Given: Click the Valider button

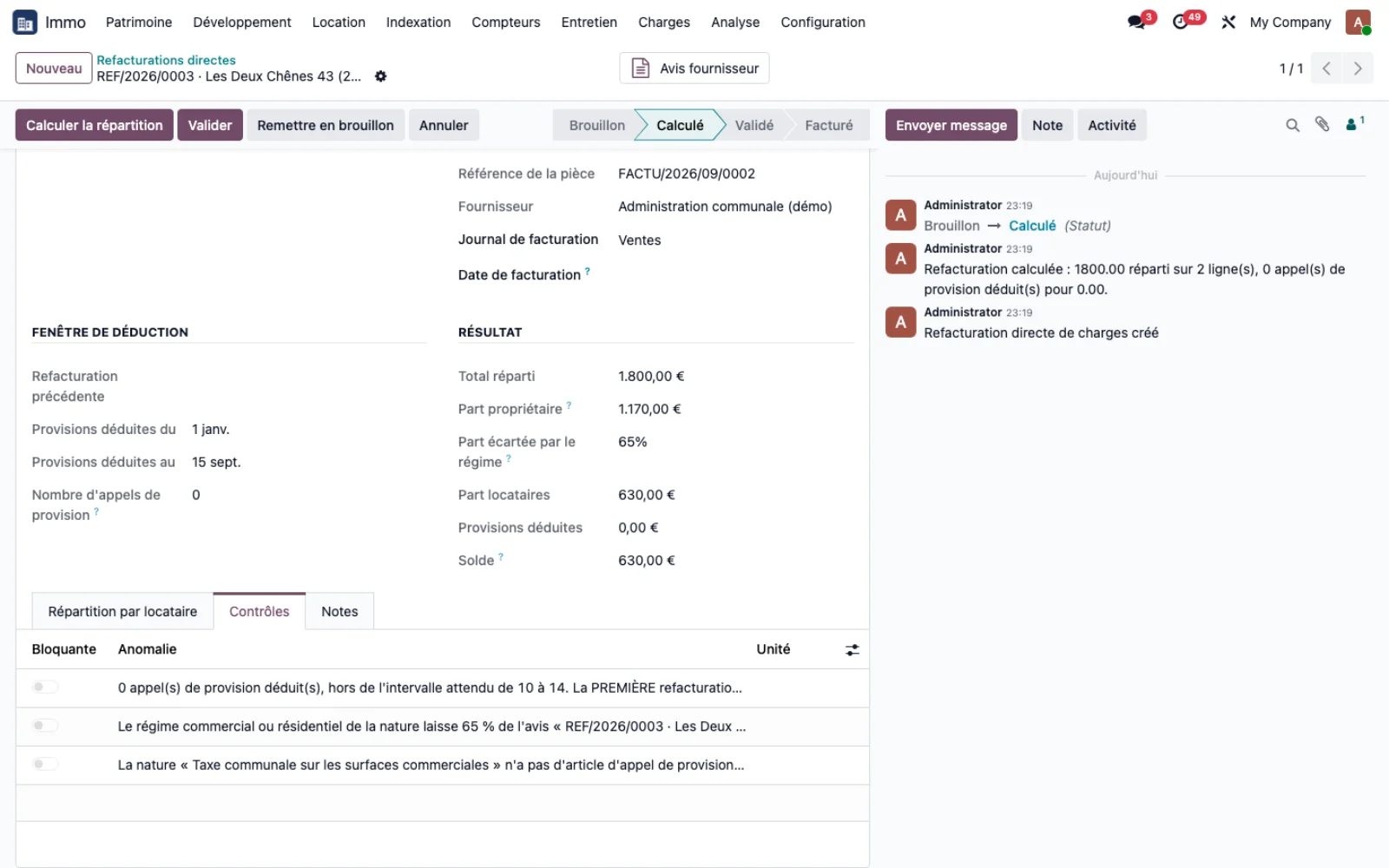Looking at the screenshot, I should pyautogui.click(x=210, y=125).
